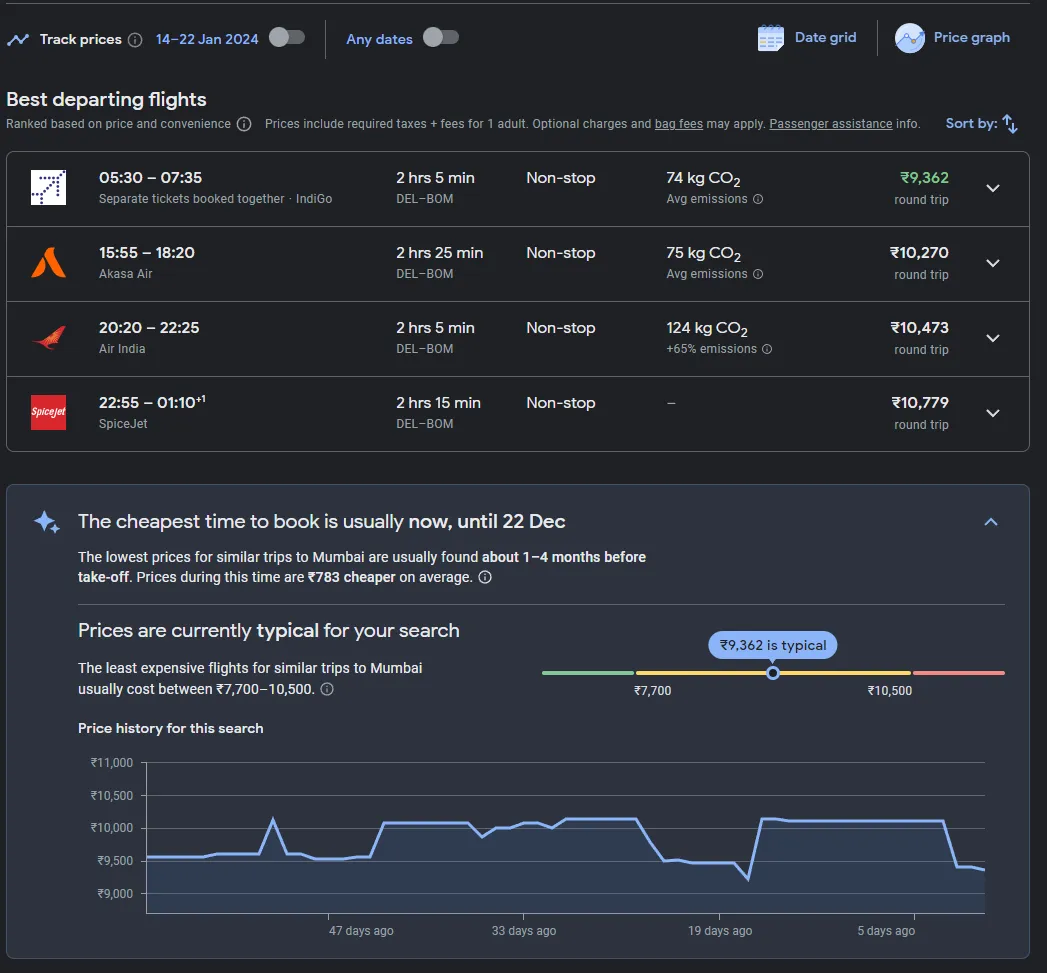The height and width of the screenshot is (973, 1047).
Task: Click the '22:55 – 01:10+1' flight time
Action: tap(152, 402)
